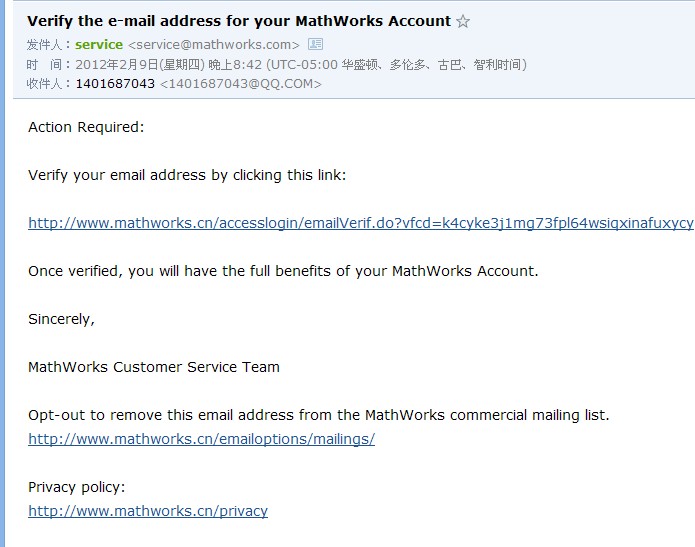The height and width of the screenshot is (547, 695).
Task: Star this MathWorks verification email
Action: (463, 21)
